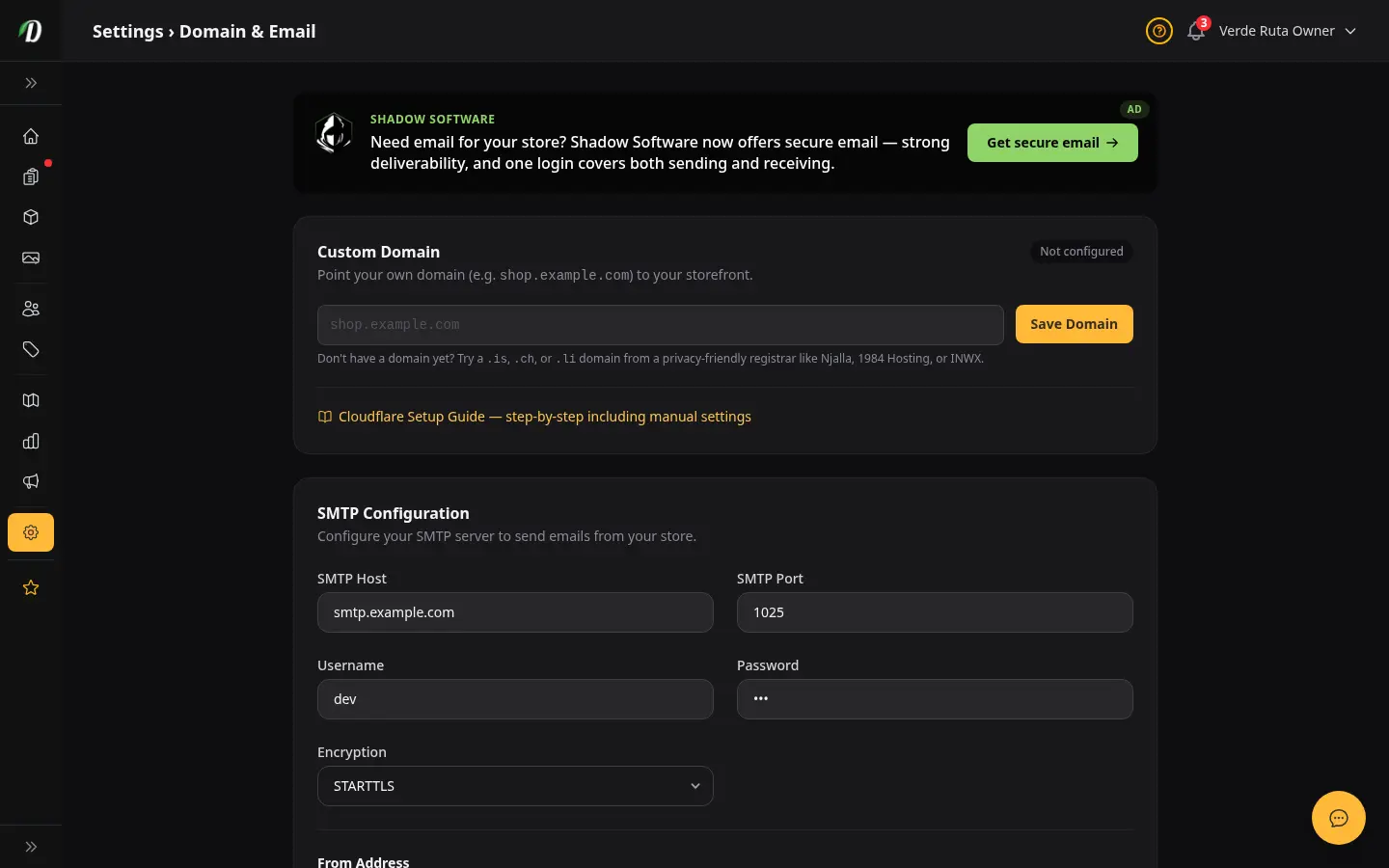Click the From Address label
The height and width of the screenshot is (868, 1389).
[363, 862]
